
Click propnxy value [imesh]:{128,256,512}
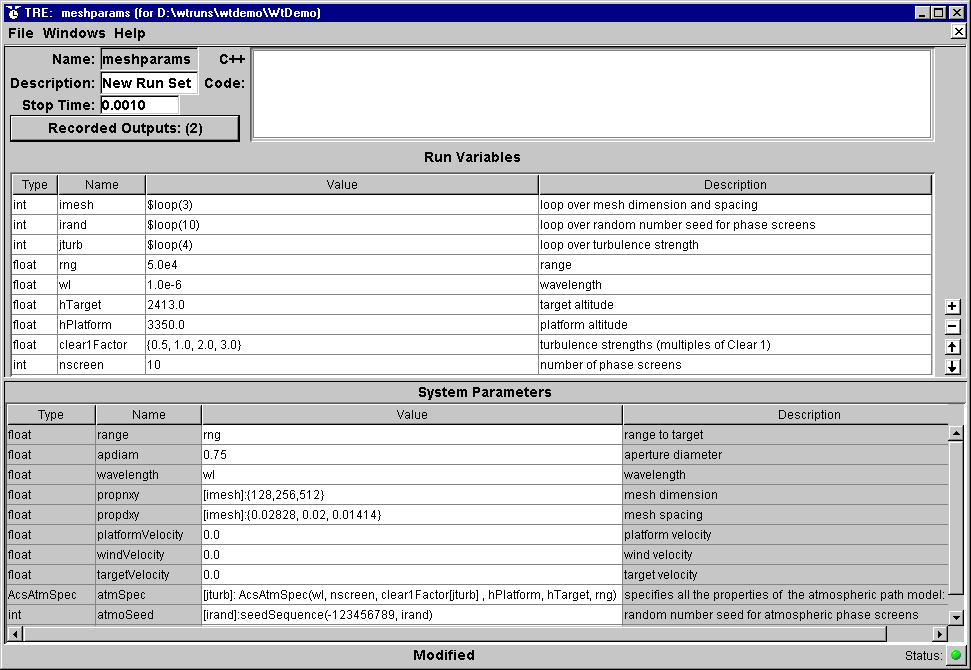pos(412,495)
